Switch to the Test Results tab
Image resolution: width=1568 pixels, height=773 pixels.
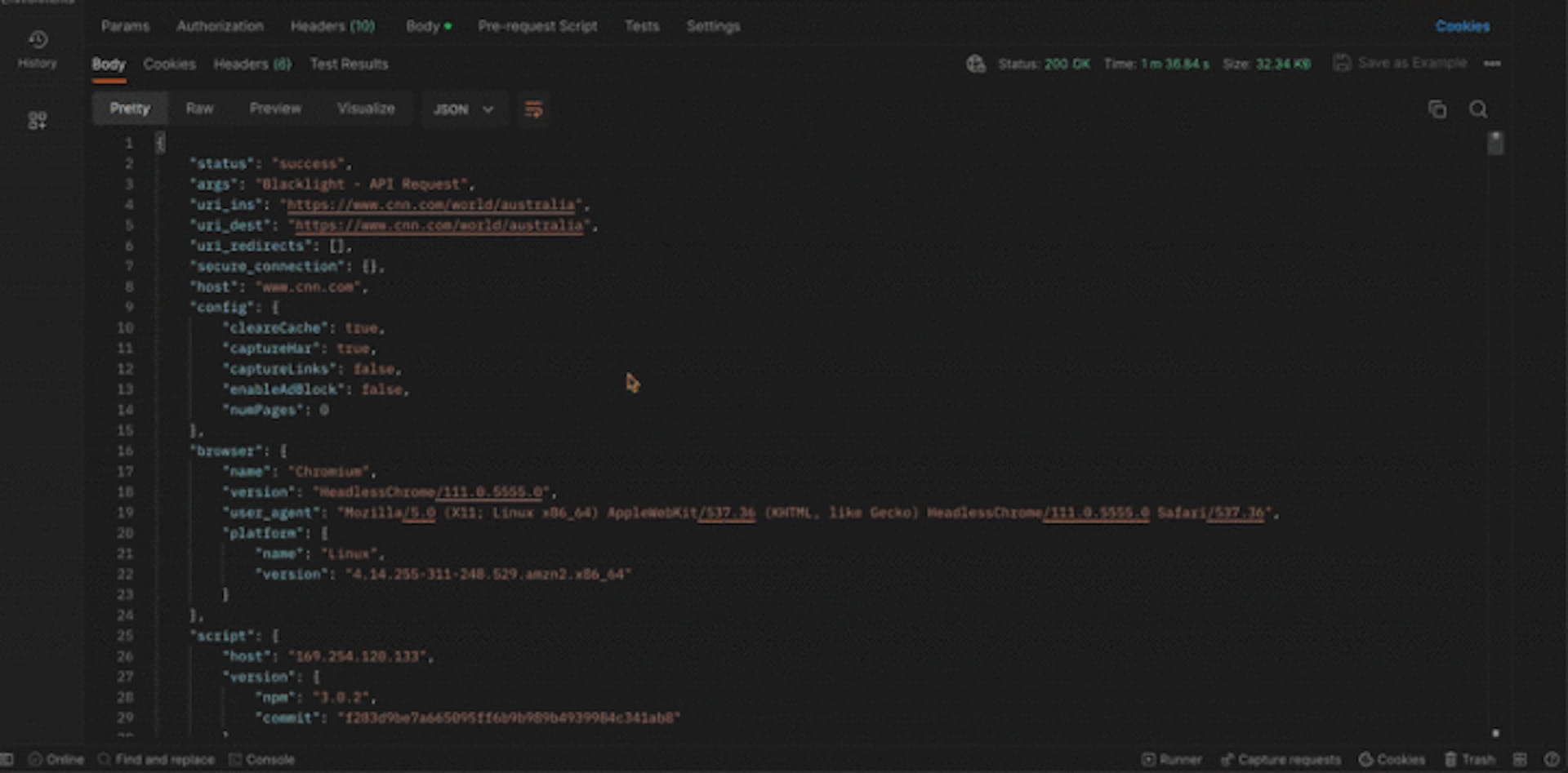click(349, 64)
